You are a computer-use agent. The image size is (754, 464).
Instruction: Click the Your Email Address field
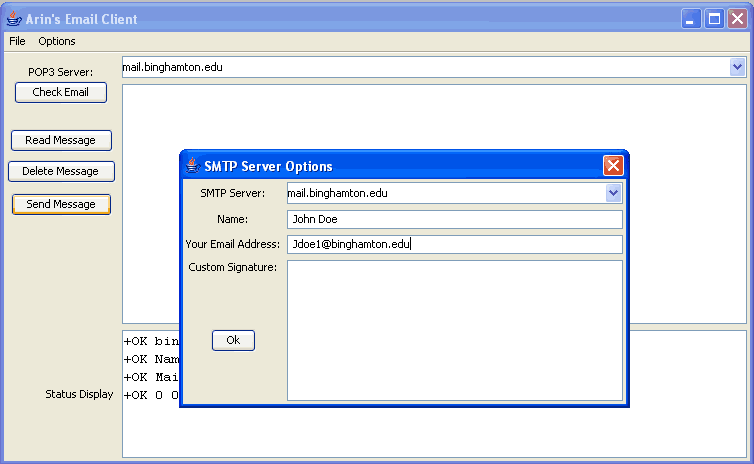(x=454, y=244)
